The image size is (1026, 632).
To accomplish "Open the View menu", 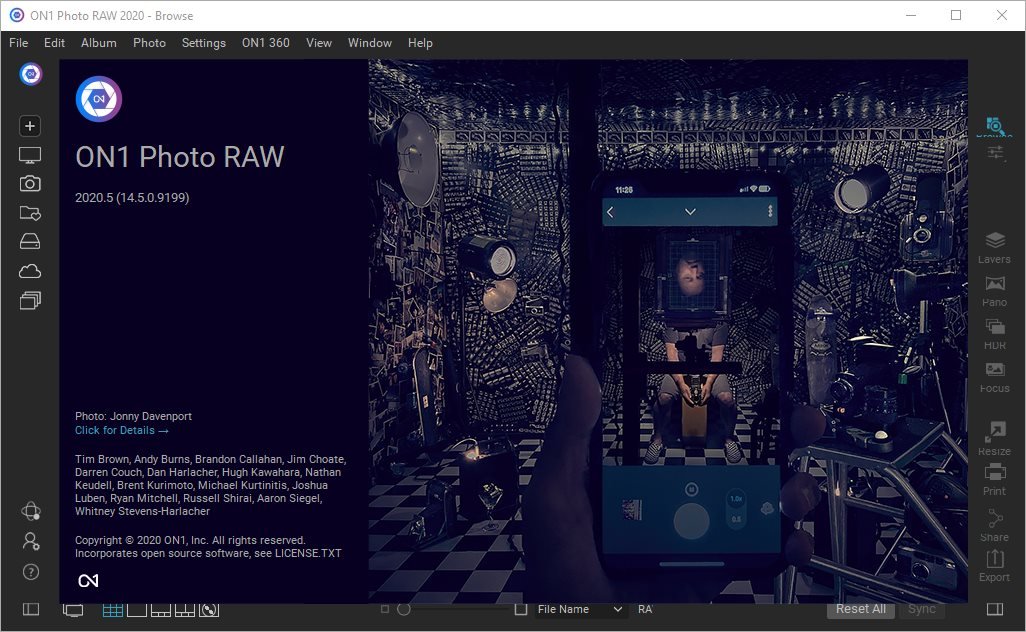I will (319, 43).
